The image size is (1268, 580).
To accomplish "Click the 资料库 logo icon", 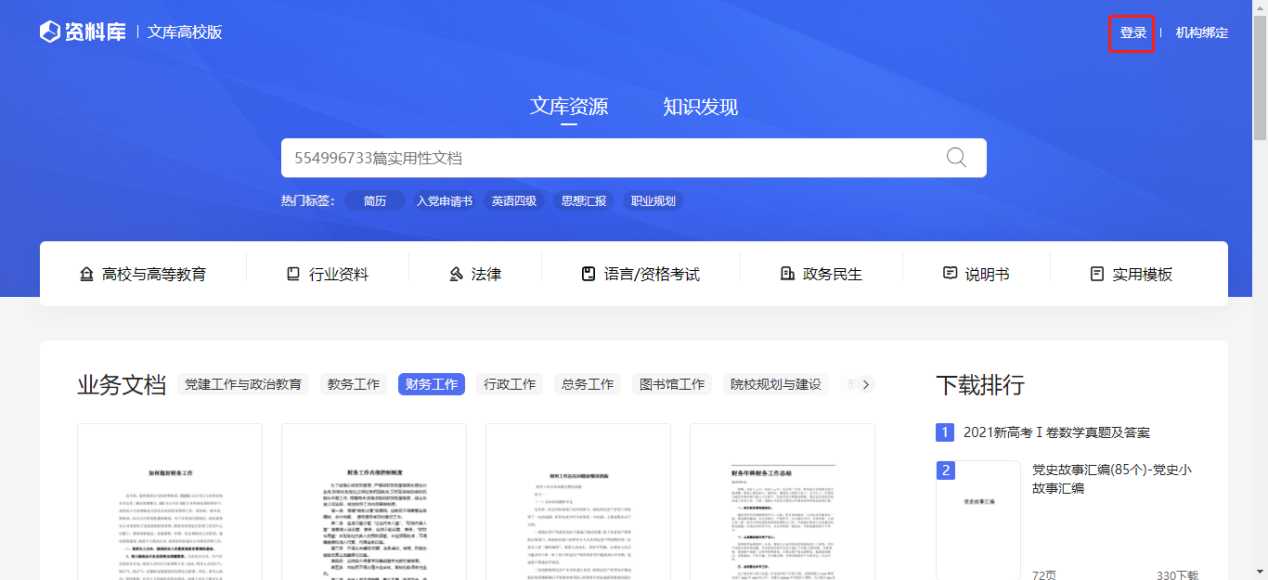I will coord(50,32).
